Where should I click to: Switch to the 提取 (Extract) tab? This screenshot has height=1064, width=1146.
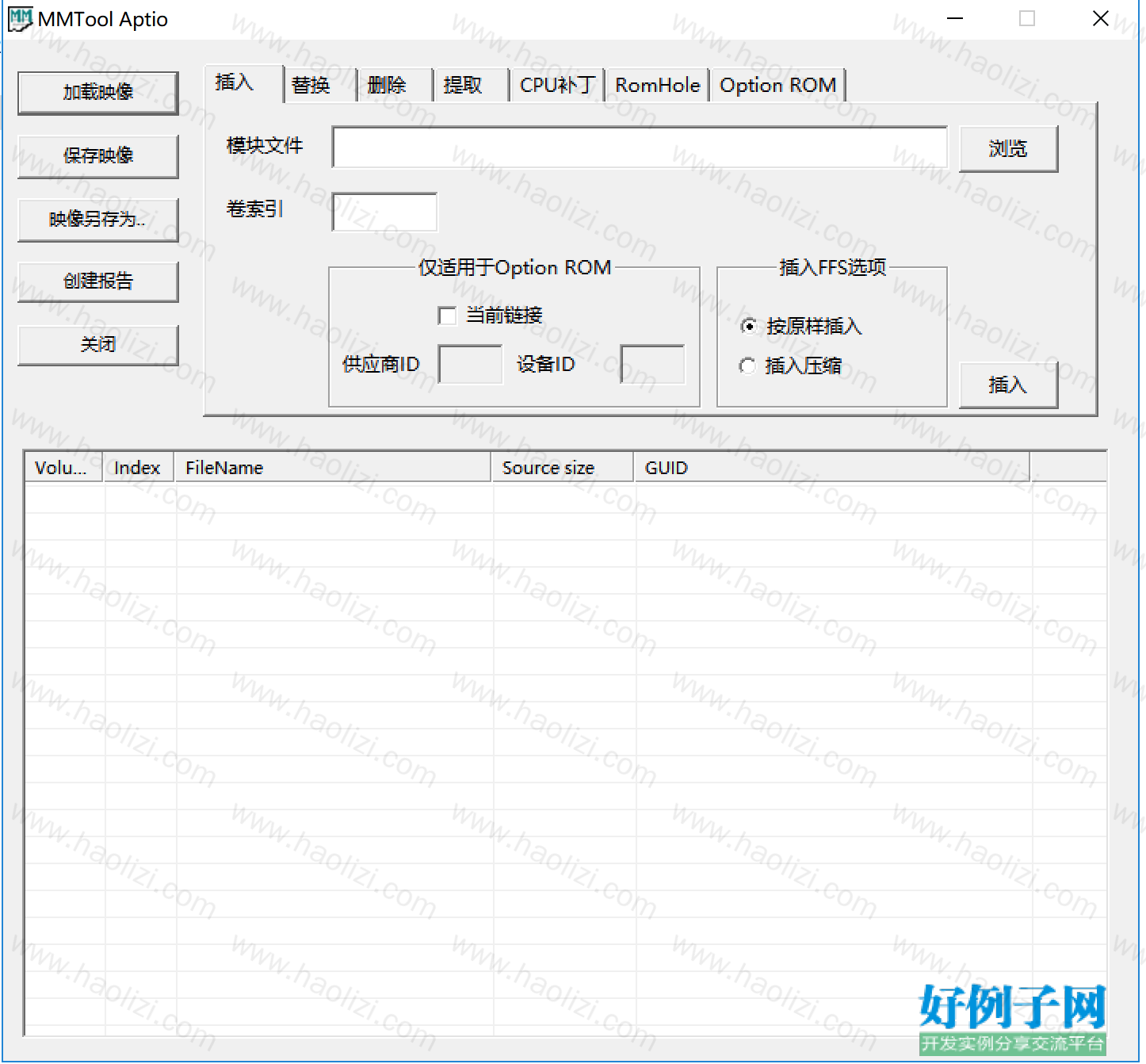pyautogui.click(x=472, y=86)
